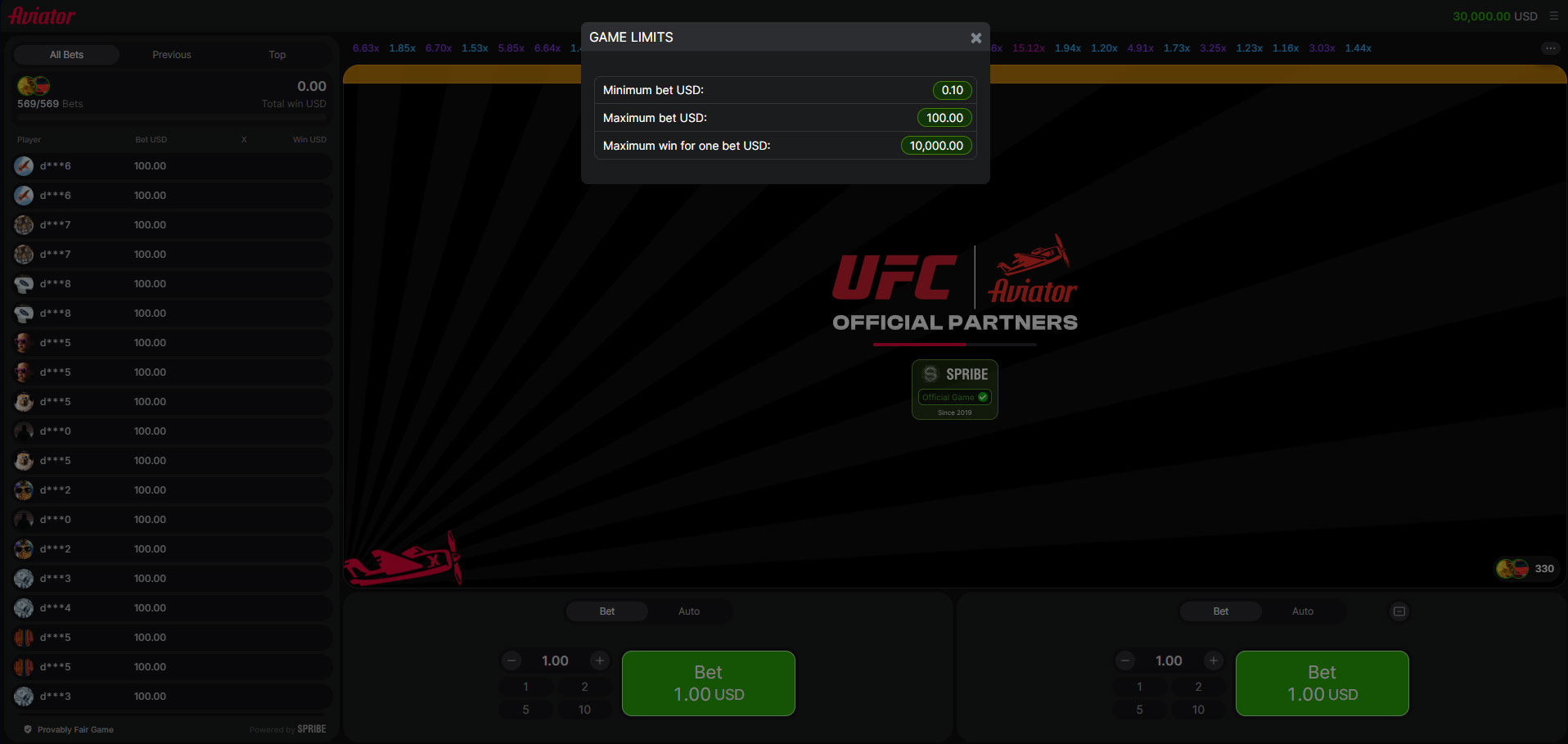Expand the round history multipliers list
The width and height of the screenshot is (1568, 744).
click(x=1550, y=48)
